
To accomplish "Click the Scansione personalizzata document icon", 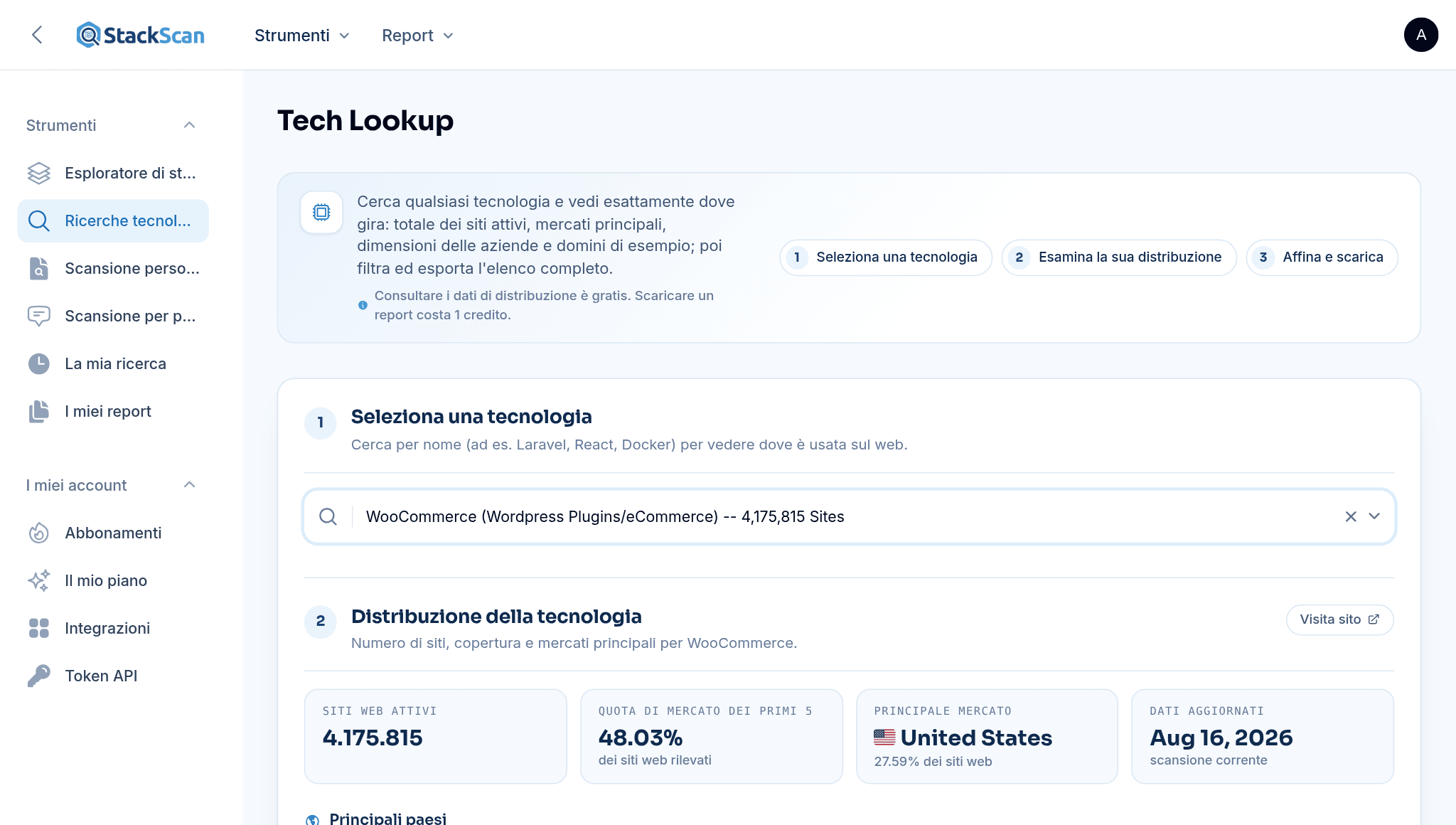I will coord(38,268).
